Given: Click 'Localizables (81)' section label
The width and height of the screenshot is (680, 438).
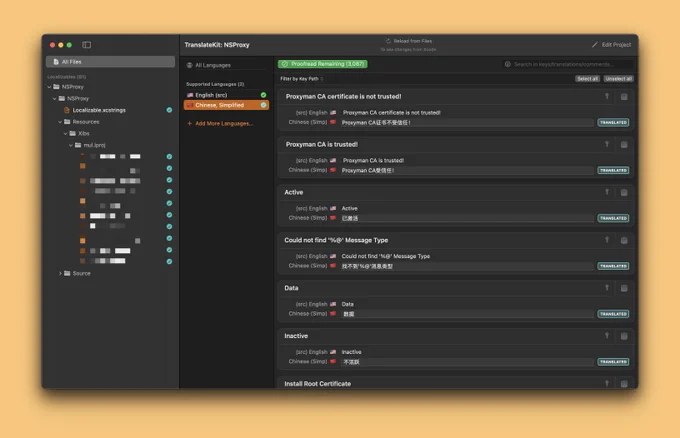Looking at the screenshot, I should click(x=66, y=77).
